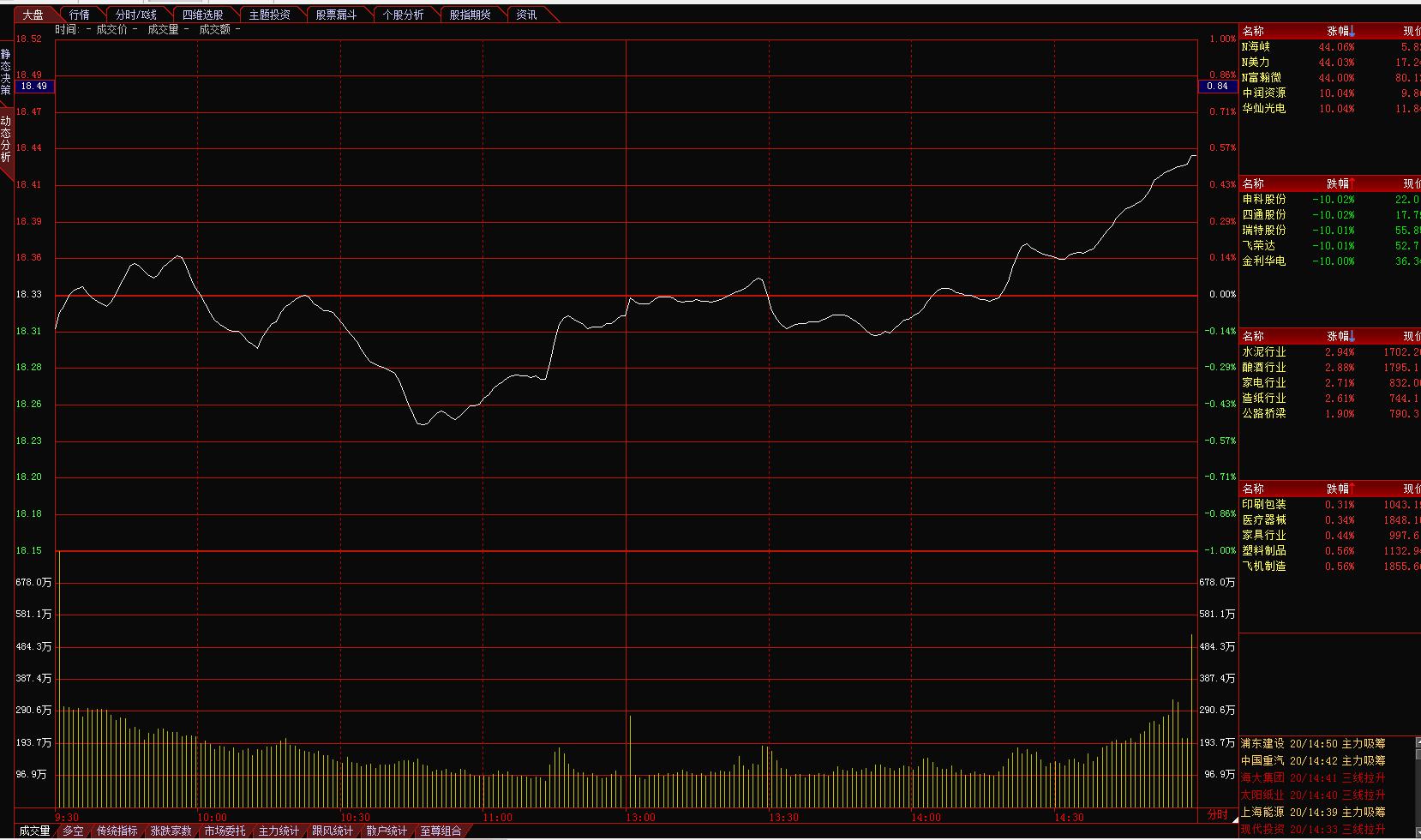Click 名称 header above 水泥行业
The image size is (1421, 840).
tap(1253, 337)
